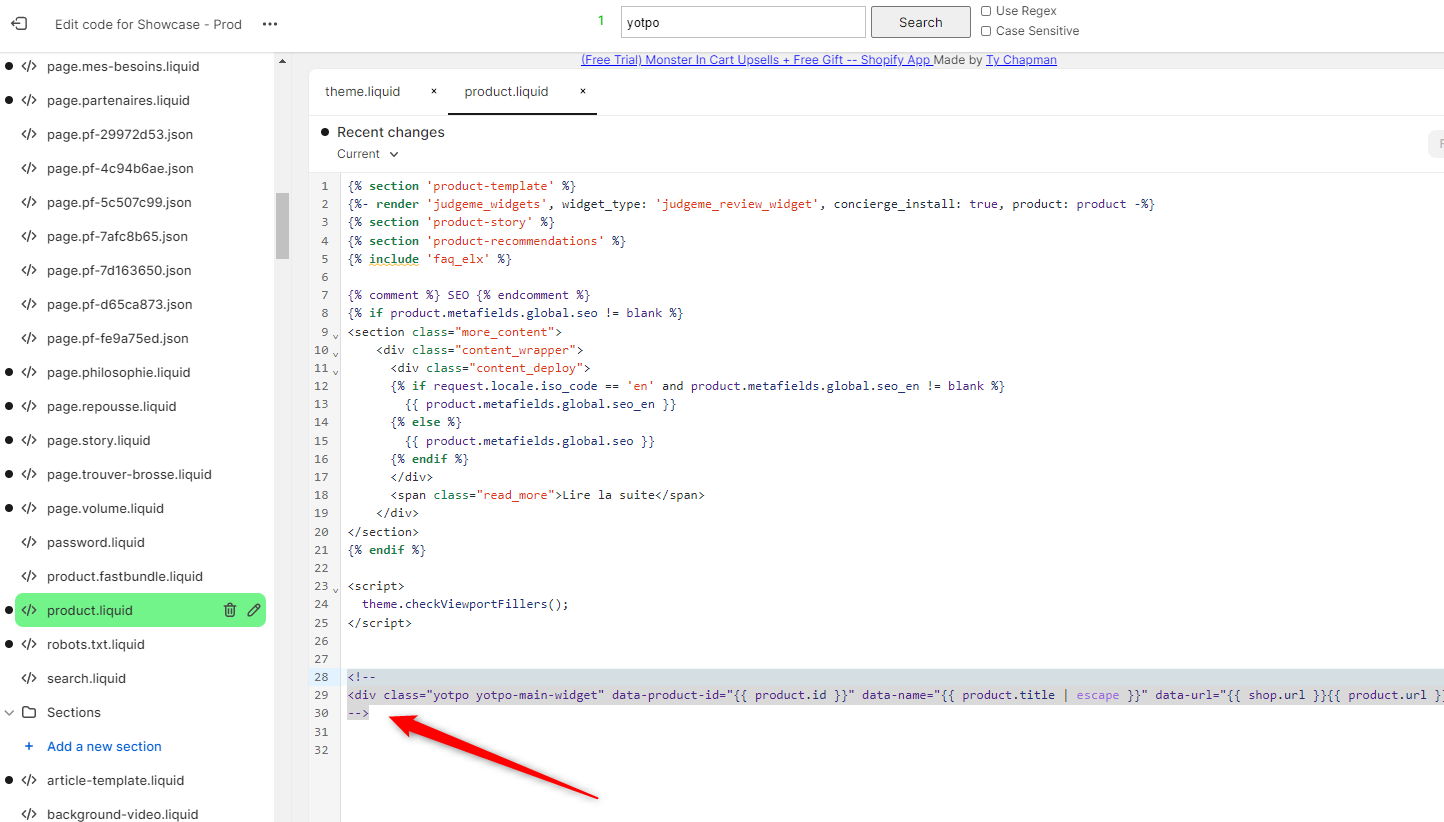Click line 29 yotpo widget code
1444x822 pixels.
(895, 695)
